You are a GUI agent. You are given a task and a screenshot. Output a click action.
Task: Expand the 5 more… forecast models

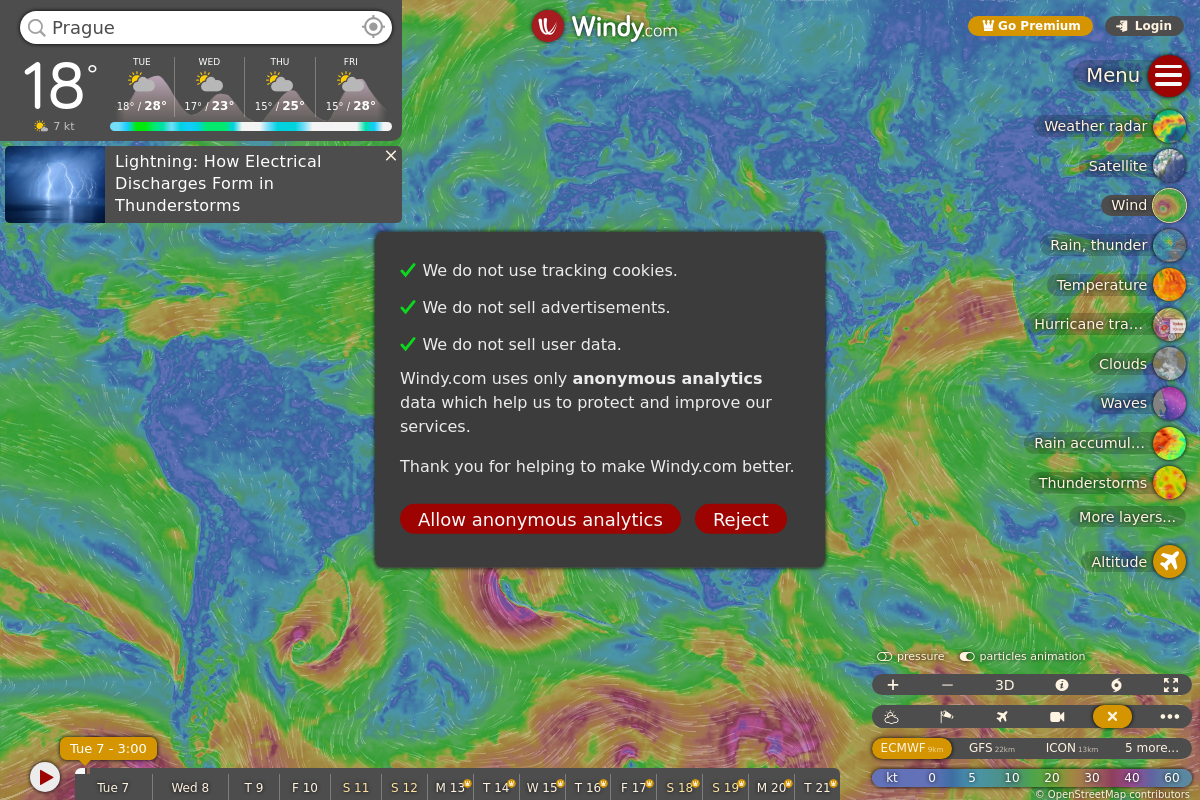click(x=1151, y=748)
